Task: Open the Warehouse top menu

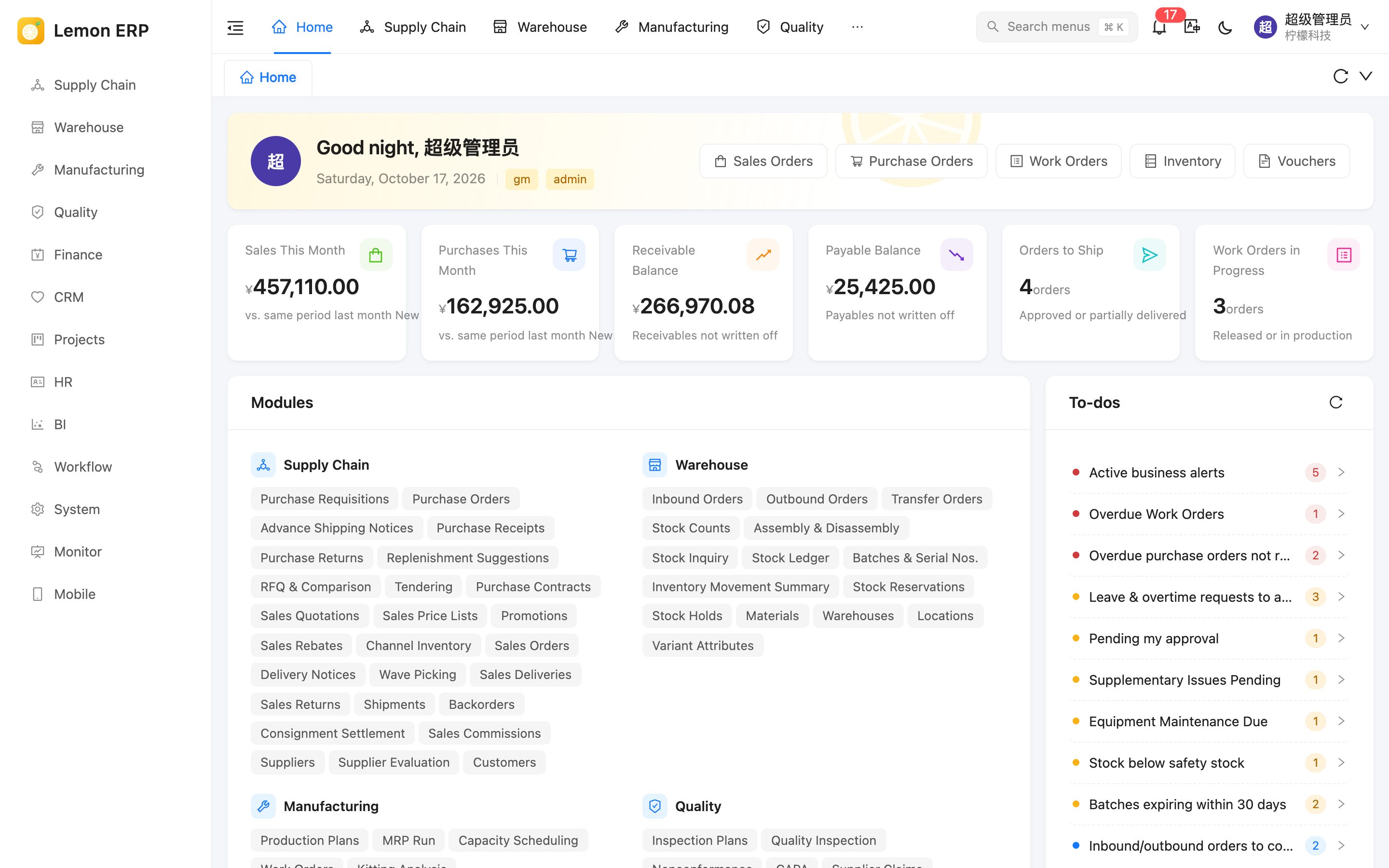Action: click(x=540, y=27)
